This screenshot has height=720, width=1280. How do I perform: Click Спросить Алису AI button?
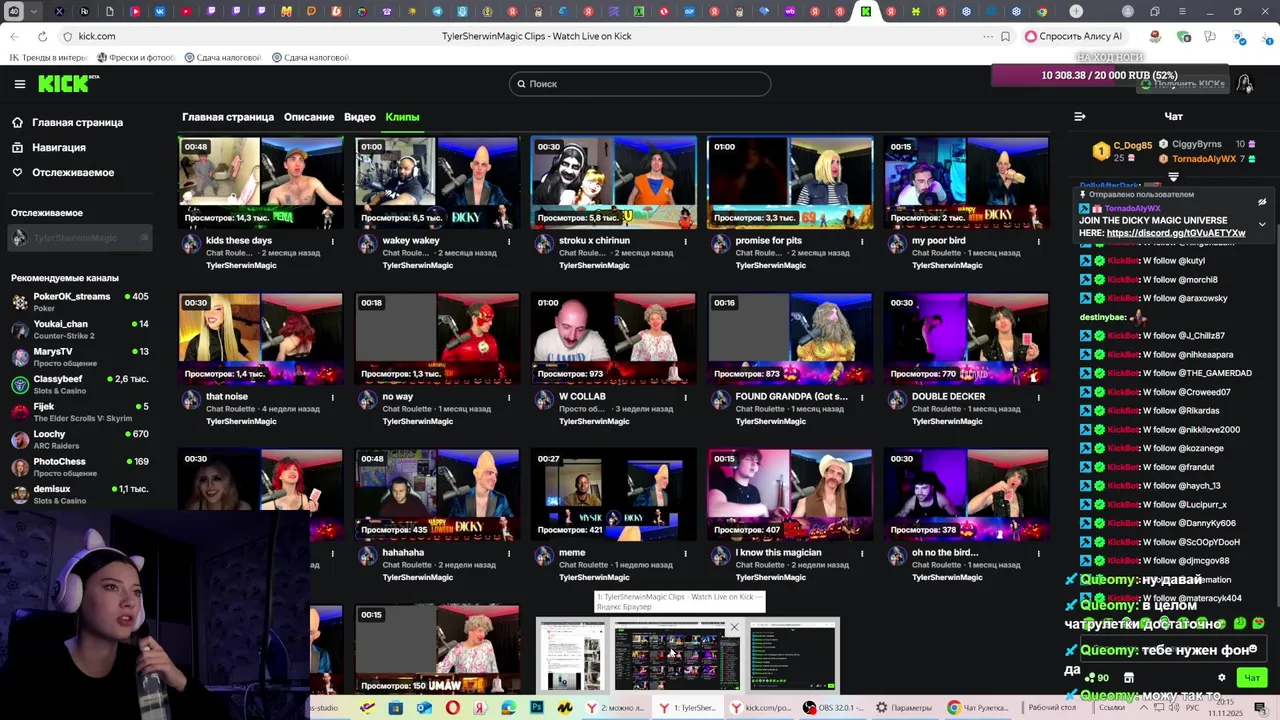tap(1074, 36)
